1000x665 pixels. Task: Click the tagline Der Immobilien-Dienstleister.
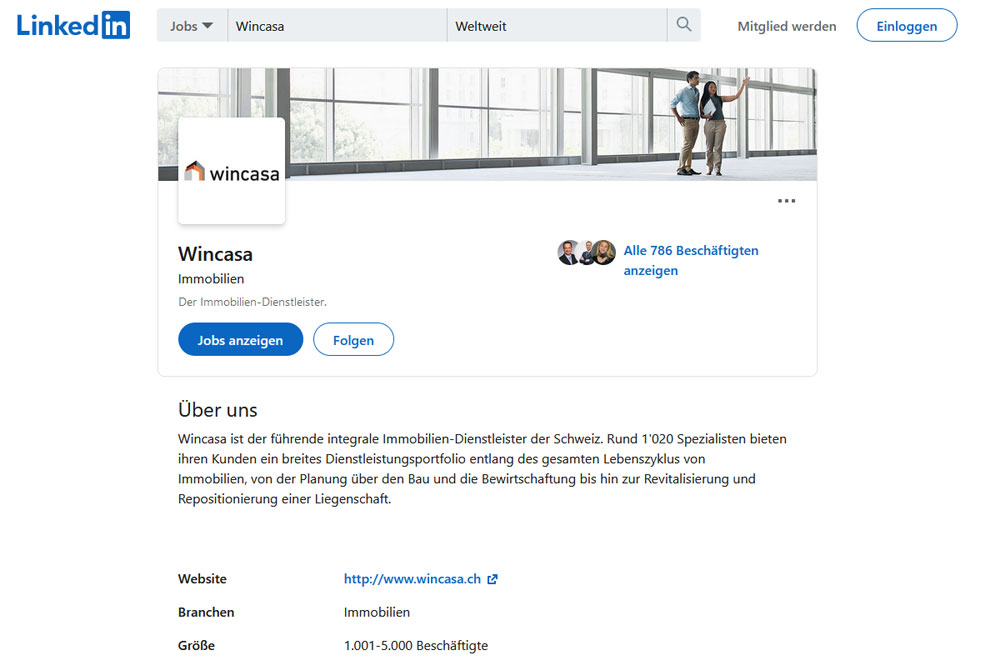click(x=252, y=302)
